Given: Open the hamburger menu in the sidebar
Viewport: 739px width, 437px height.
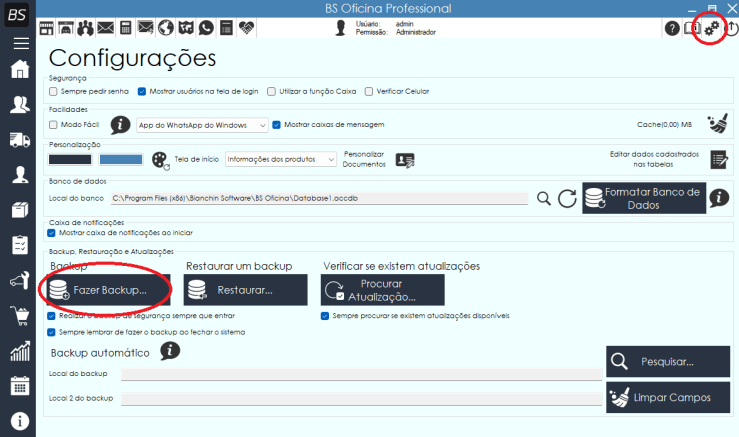Looking at the screenshot, I should tap(18, 43).
